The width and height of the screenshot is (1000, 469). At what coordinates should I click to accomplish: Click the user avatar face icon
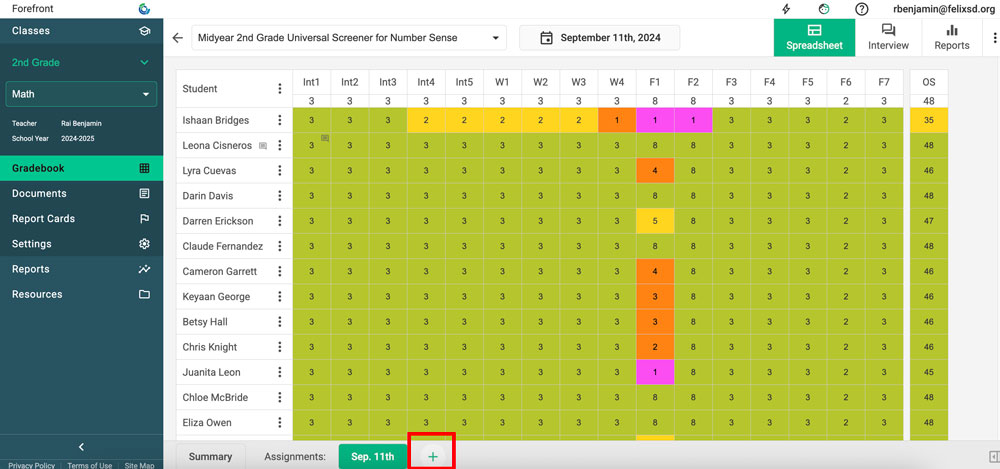tap(824, 9)
